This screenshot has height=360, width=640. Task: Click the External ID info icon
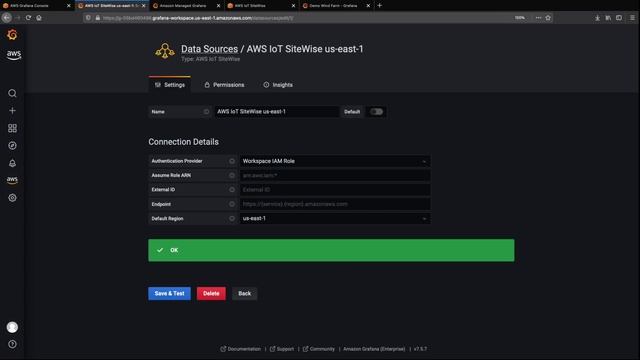(232, 189)
